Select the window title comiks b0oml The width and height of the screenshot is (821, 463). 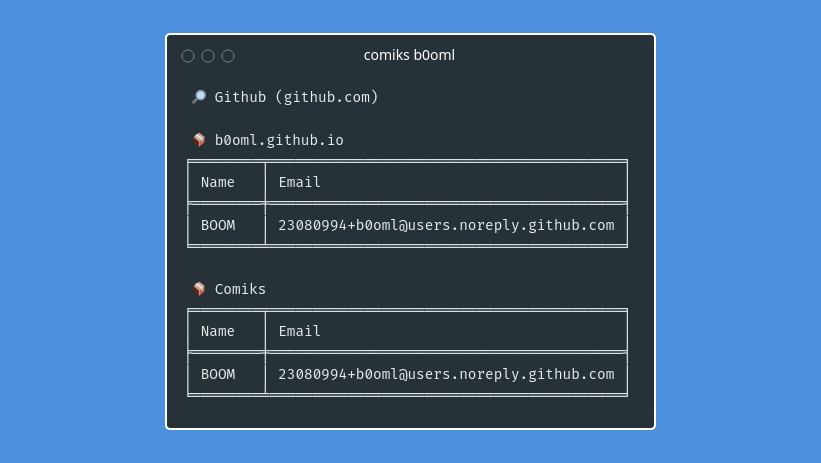tap(409, 55)
